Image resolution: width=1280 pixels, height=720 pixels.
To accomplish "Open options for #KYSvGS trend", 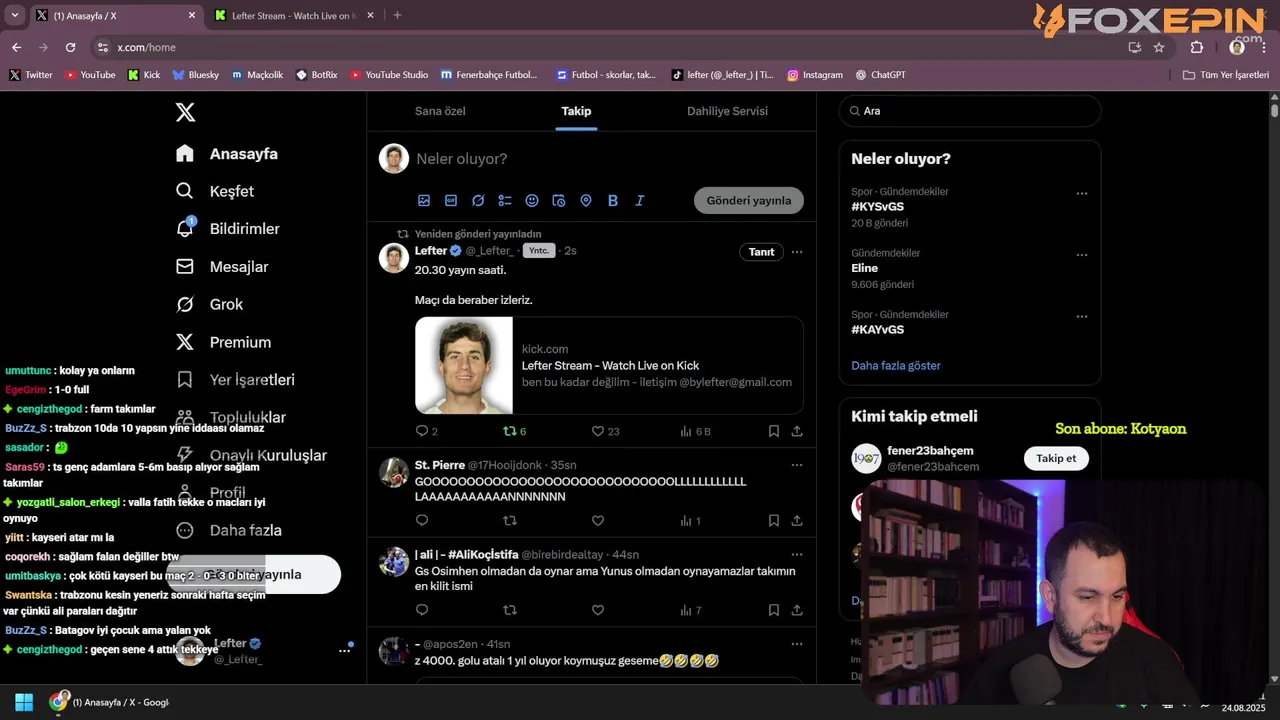I will [1082, 193].
